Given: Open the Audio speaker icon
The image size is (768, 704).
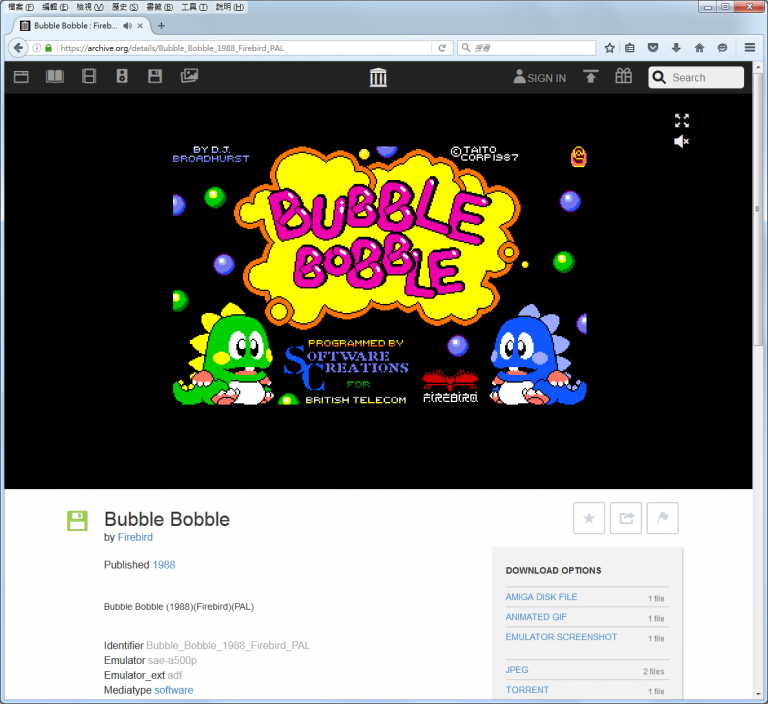Looking at the screenshot, I should coord(122,76).
